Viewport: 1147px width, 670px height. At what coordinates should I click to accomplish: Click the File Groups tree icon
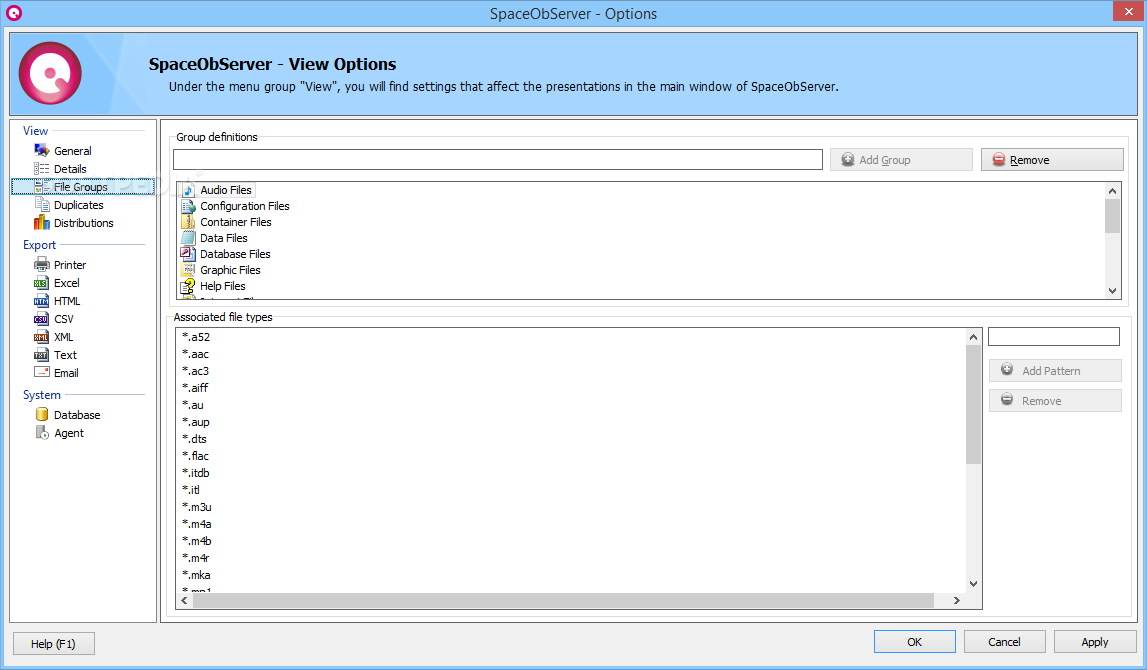[42, 187]
